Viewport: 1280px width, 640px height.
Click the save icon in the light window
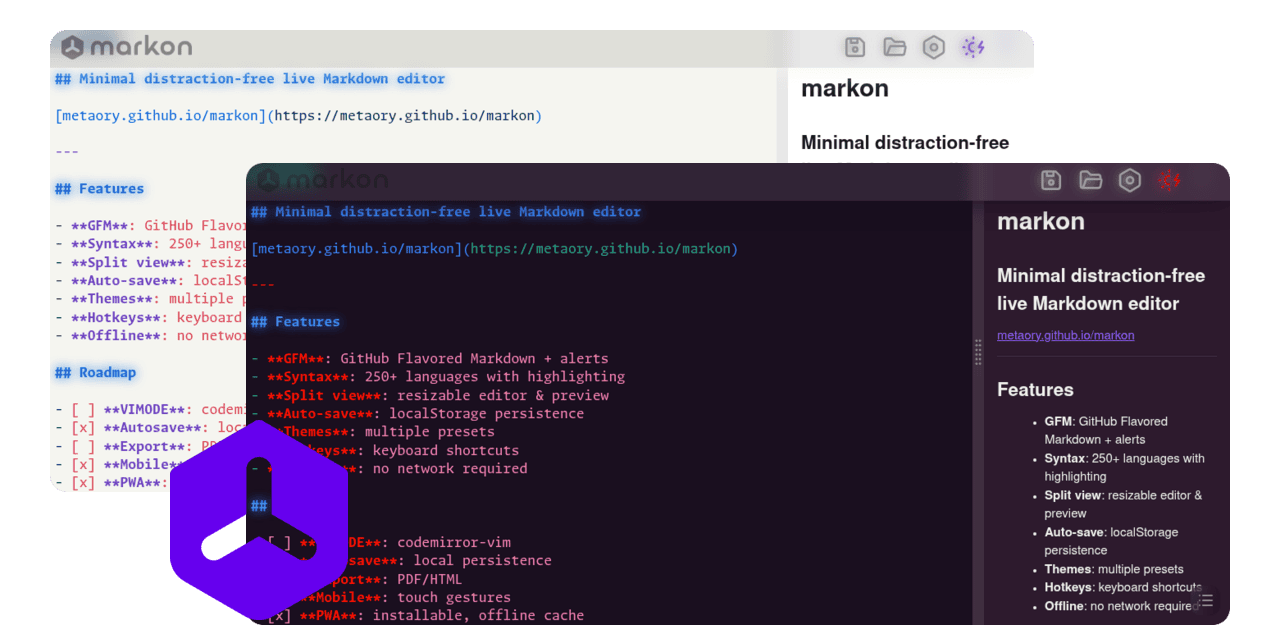click(x=855, y=47)
